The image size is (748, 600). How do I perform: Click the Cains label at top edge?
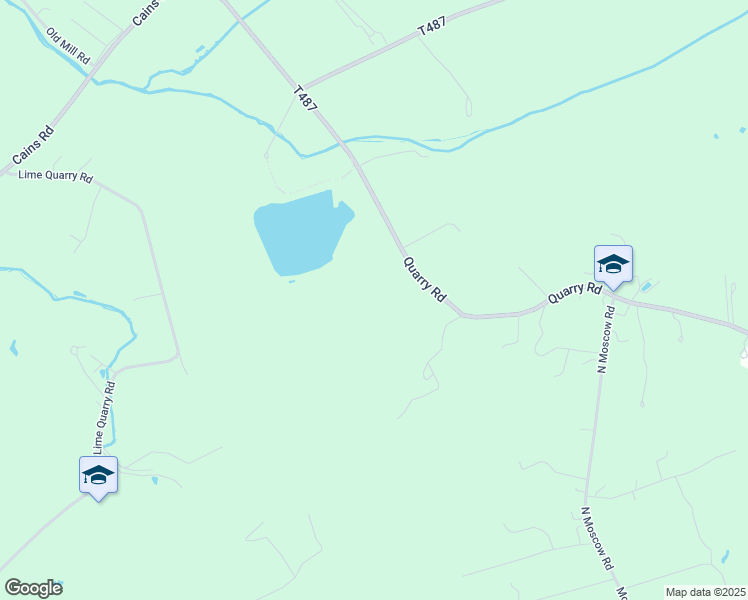(x=145, y=13)
